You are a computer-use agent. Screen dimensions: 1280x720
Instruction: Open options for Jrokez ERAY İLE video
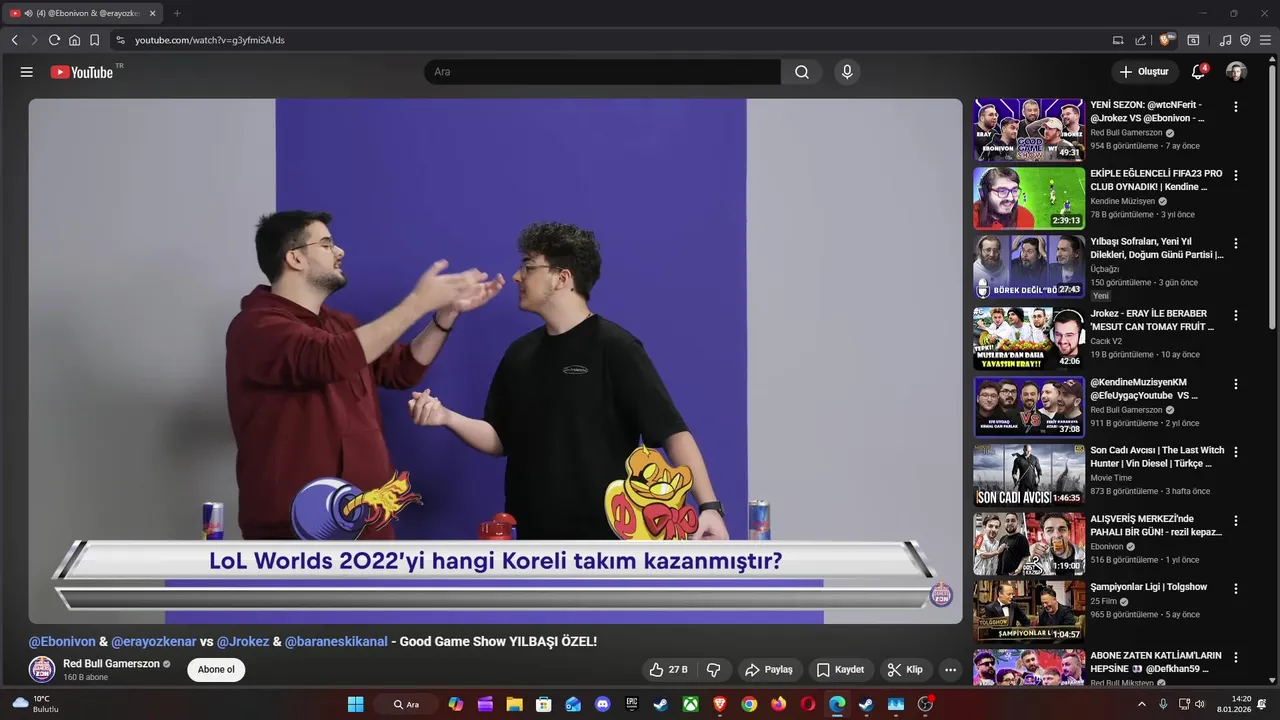tap(1236, 315)
